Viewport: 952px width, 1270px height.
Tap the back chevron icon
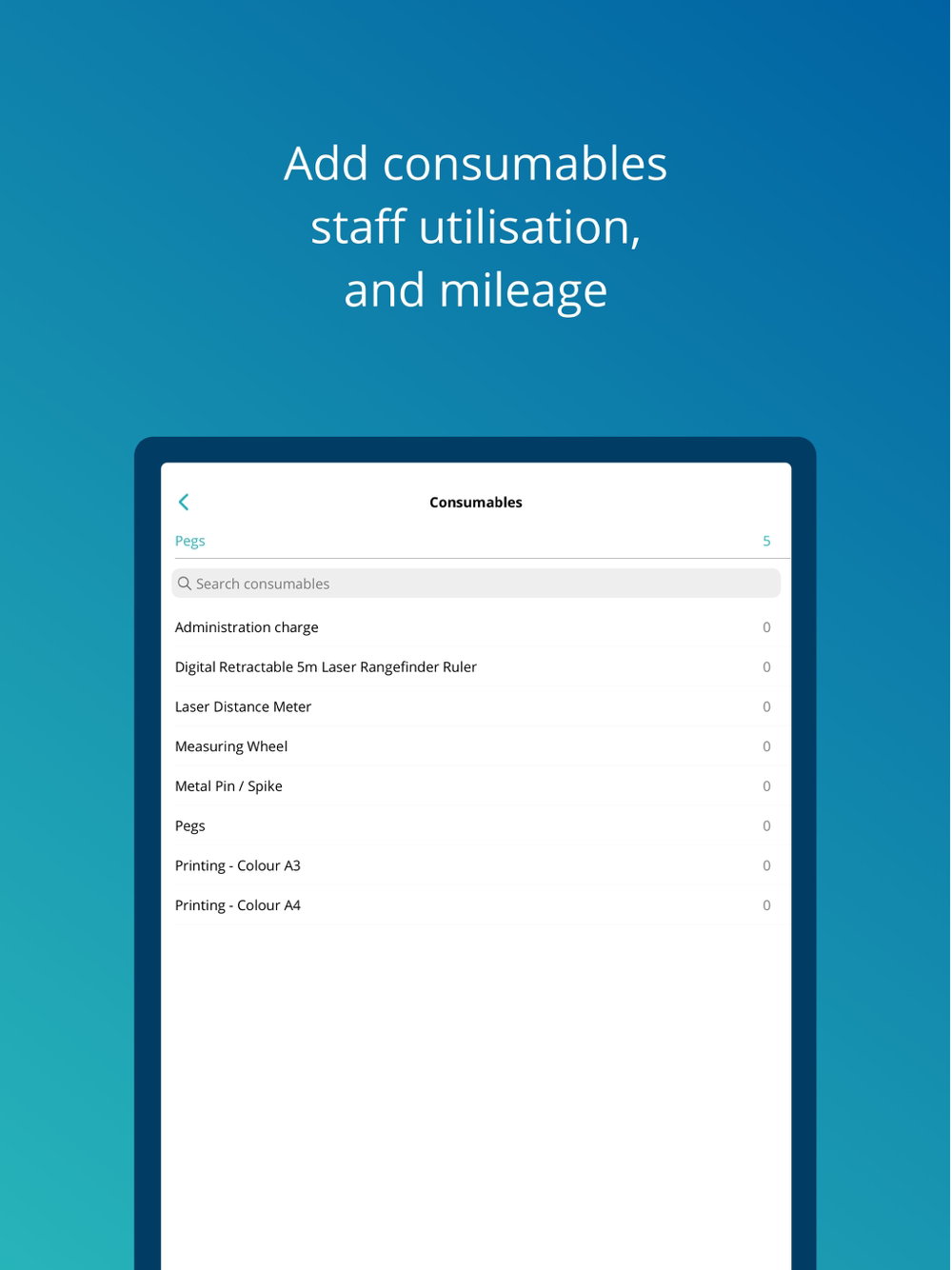[184, 502]
